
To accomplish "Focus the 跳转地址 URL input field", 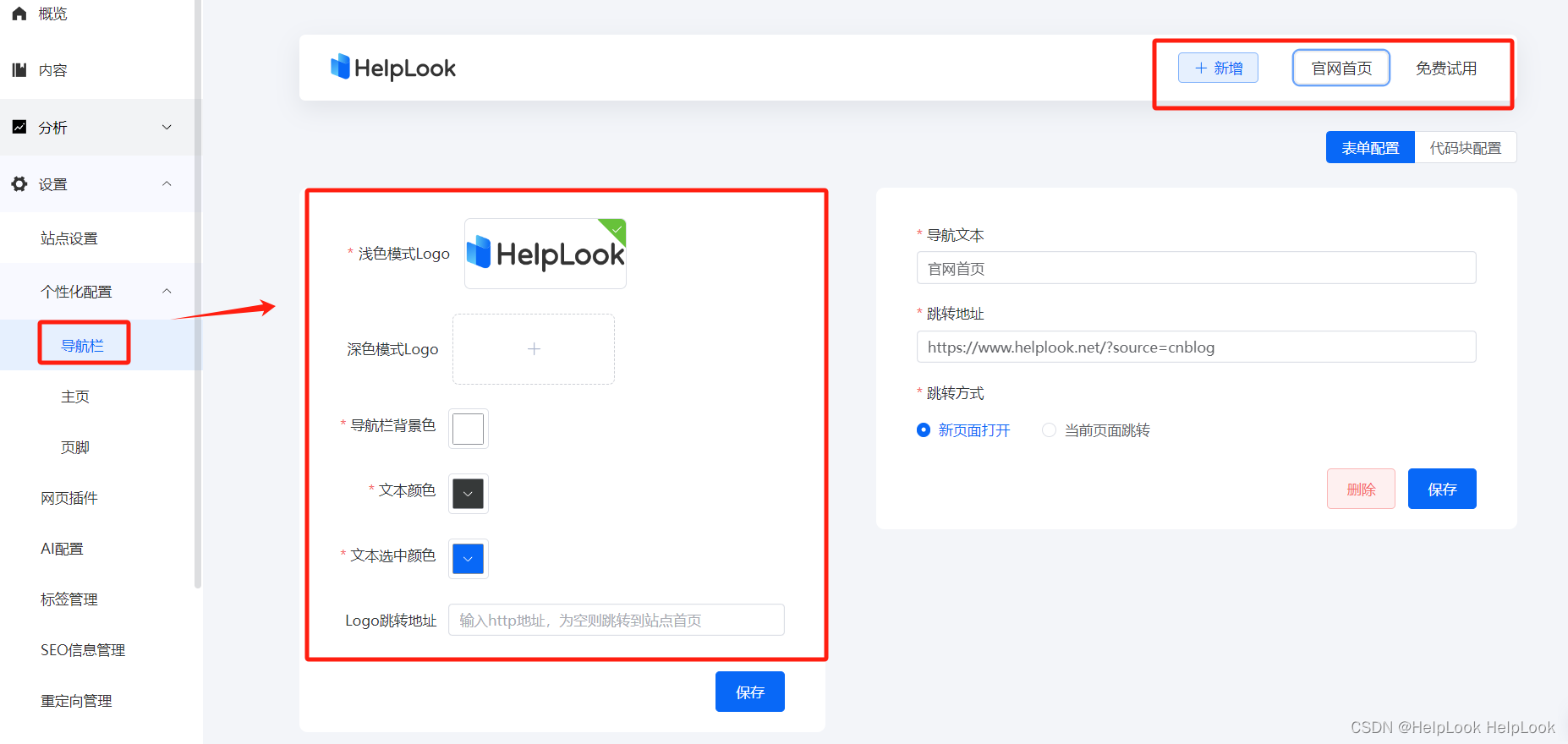I will click(x=1197, y=347).
